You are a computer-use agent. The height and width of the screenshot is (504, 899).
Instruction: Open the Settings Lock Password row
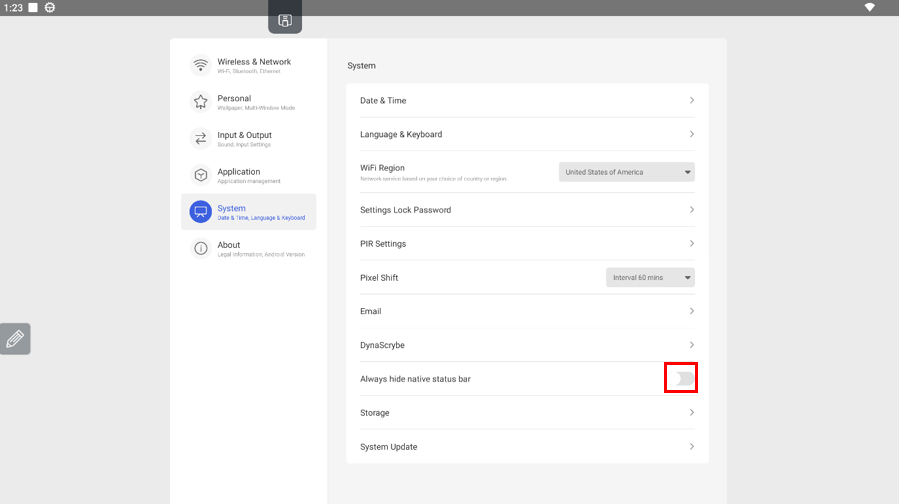click(x=526, y=210)
